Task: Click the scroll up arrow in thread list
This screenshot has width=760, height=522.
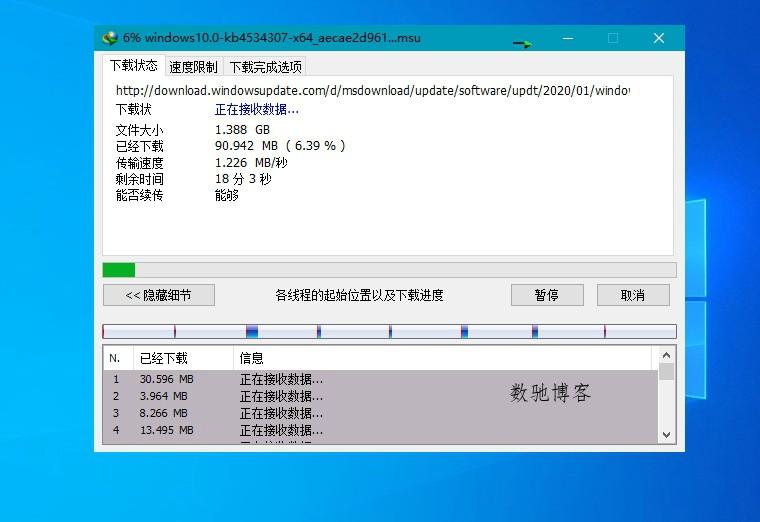Action: pos(666,355)
